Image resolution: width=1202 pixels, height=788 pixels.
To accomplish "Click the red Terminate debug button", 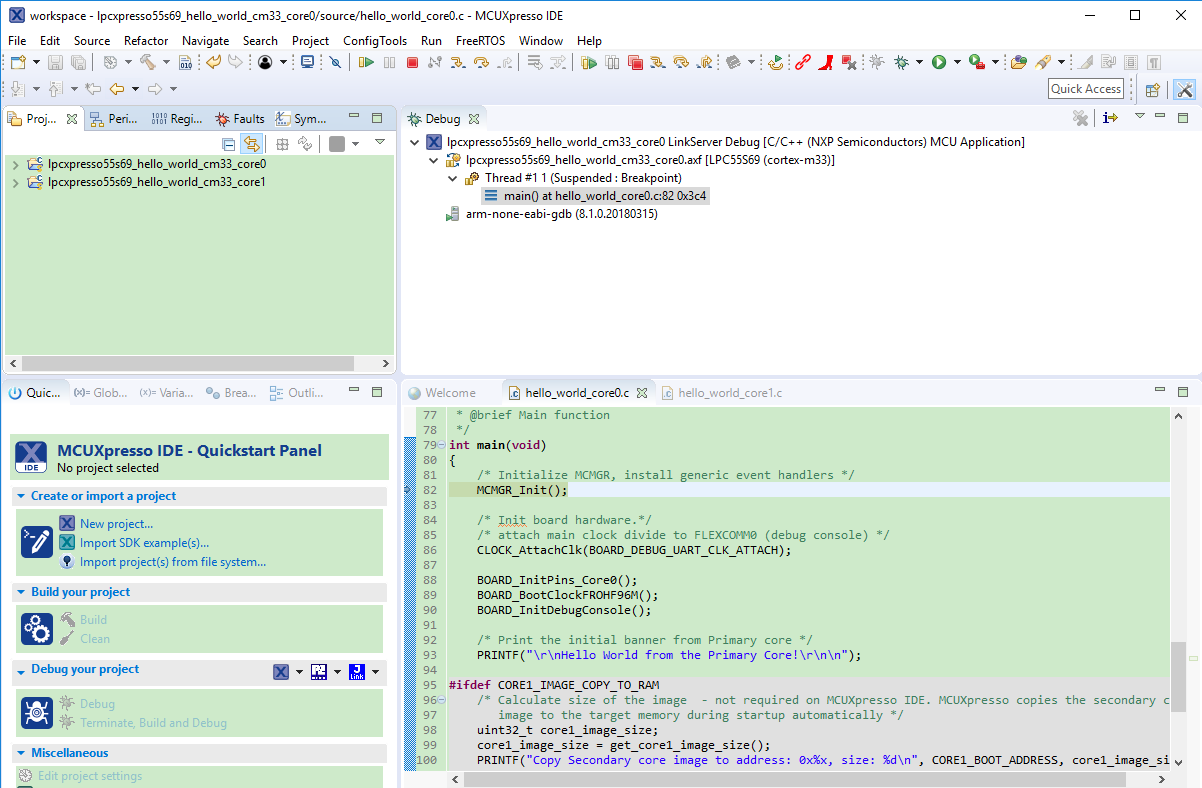I will tap(412, 62).
